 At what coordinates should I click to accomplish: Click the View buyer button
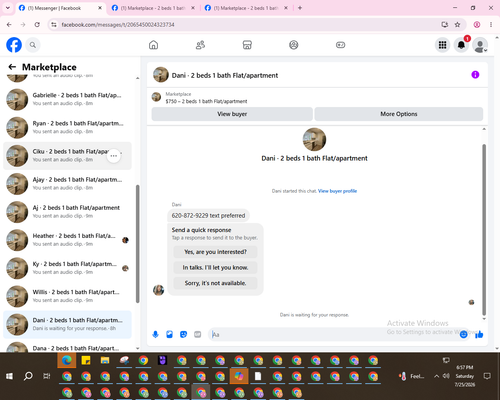pyautogui.click(x=232, y=114)
